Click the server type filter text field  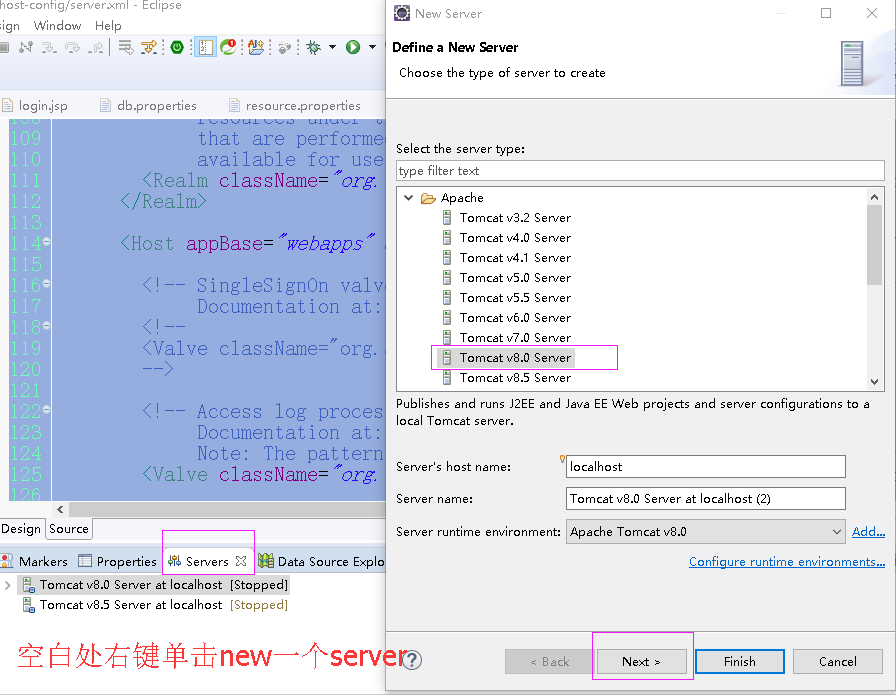point(640,171)
